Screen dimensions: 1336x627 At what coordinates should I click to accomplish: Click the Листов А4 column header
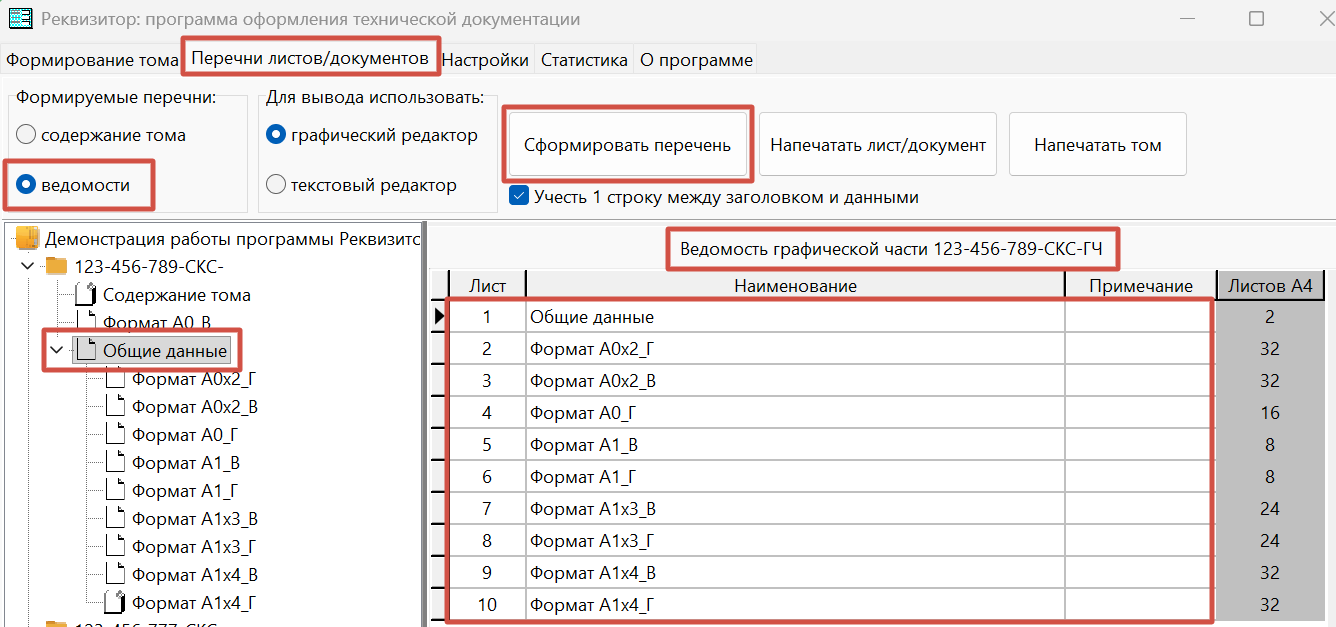(x=1270, y=286)
